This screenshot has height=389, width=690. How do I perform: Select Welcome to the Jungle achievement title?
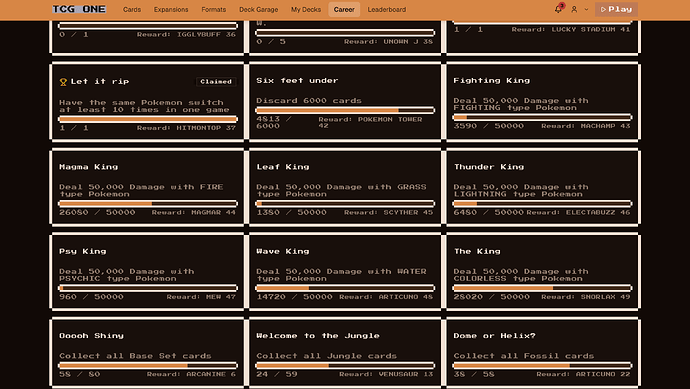click(x=318, y=336)
